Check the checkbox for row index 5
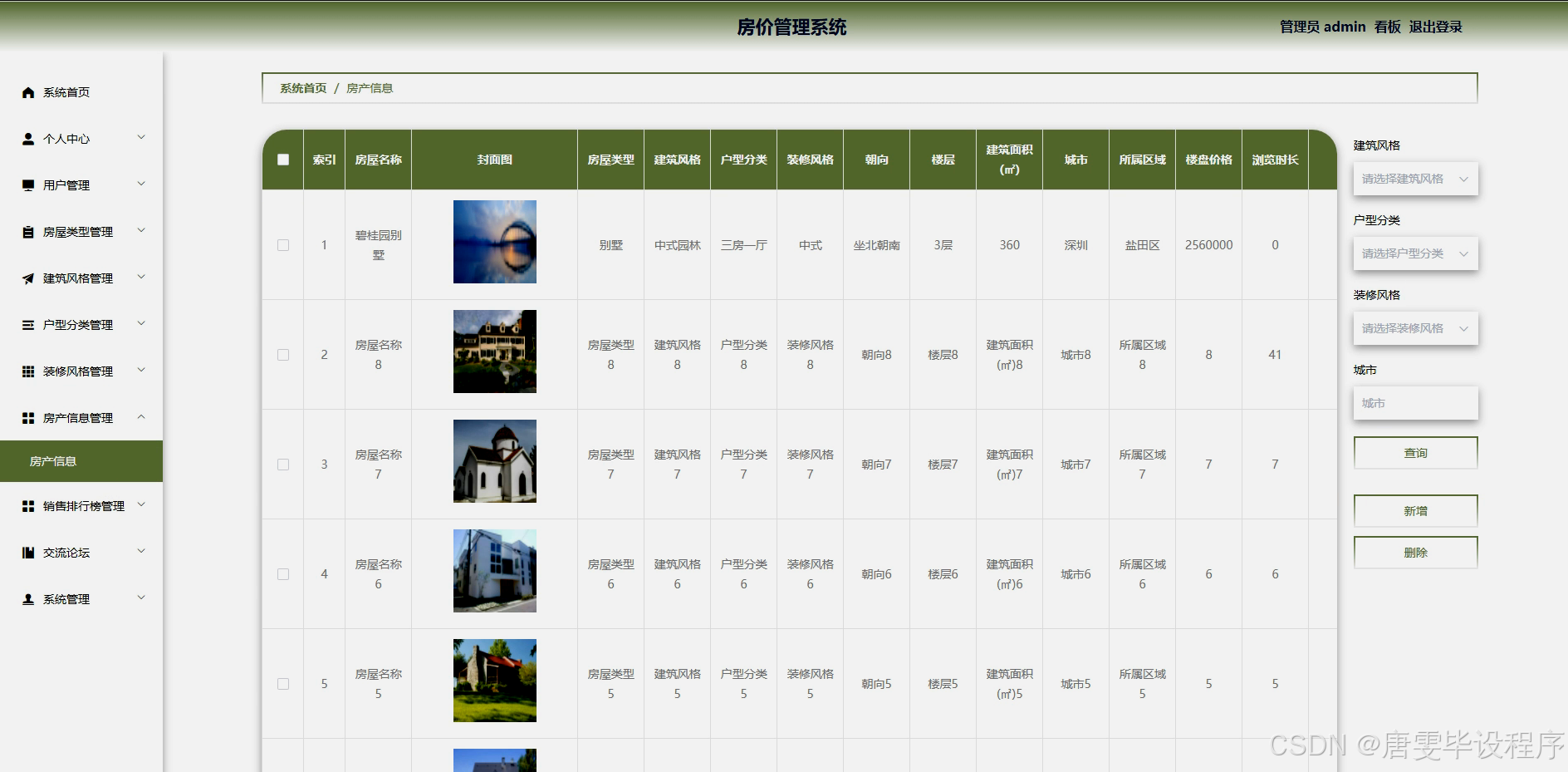The height and width of the screenshot is (772, 1568). click(283, 684)
